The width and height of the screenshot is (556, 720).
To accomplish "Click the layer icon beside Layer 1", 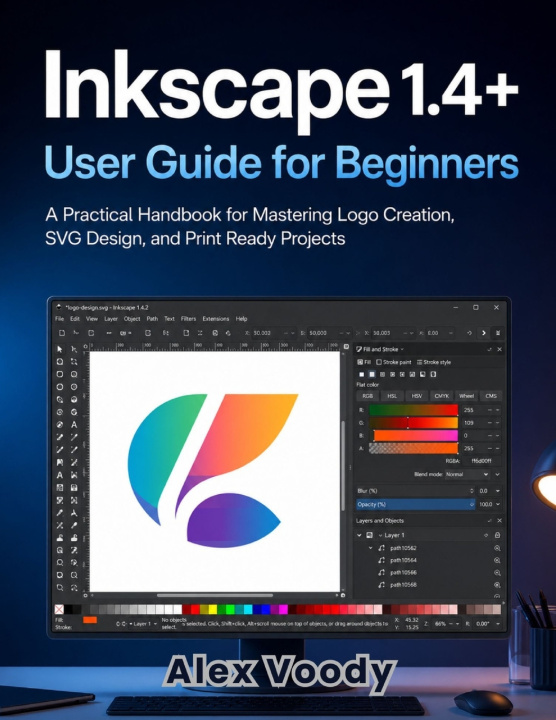I will (370, 535).
